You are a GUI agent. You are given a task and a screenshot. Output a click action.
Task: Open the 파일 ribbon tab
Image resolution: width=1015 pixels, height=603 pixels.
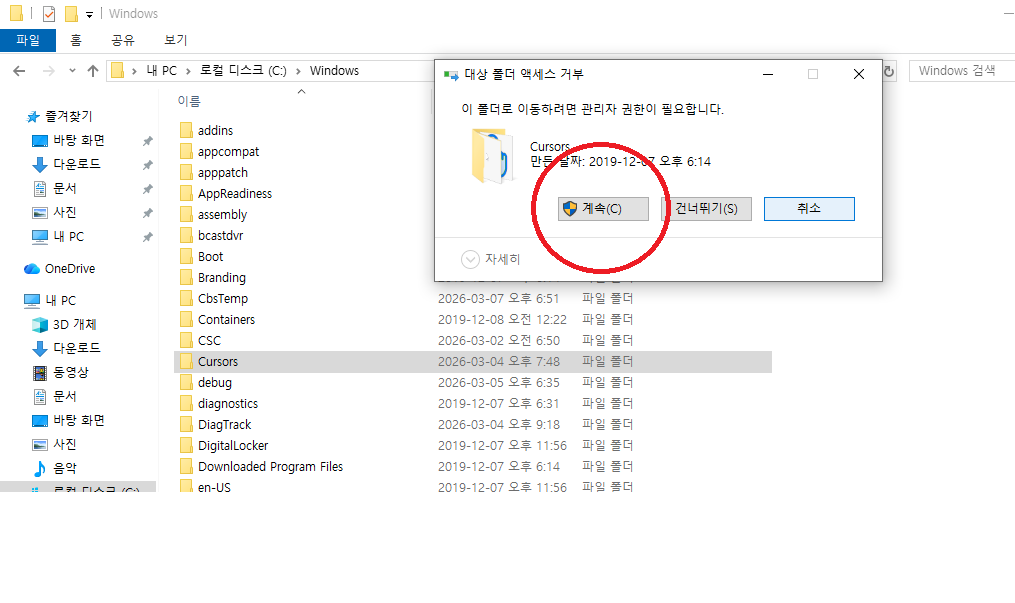[28, 40]
